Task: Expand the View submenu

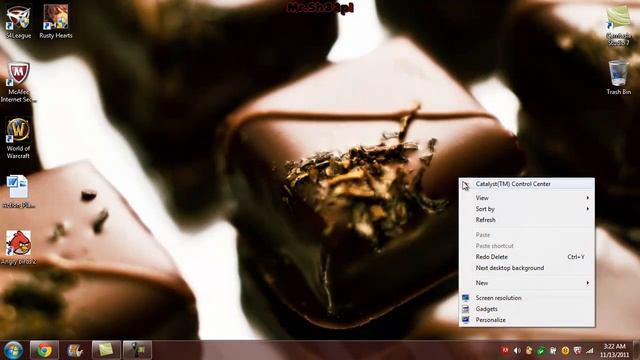Action: [x=527, y=198]
